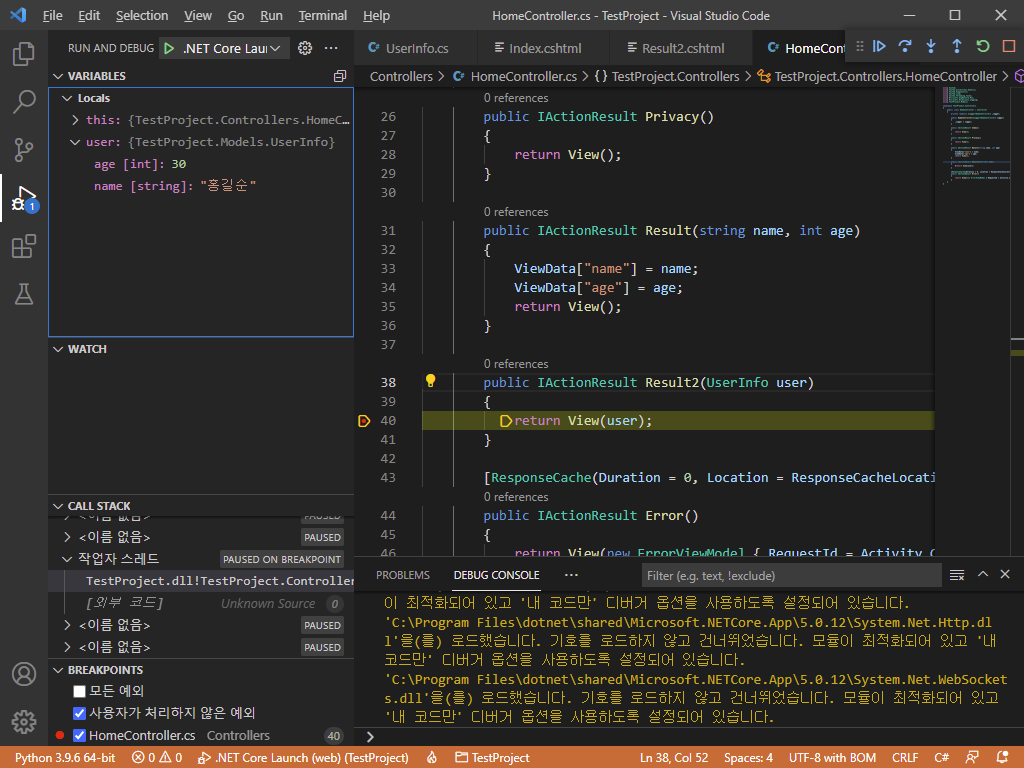Open the Extensions view
1024x768 pixels.
[x=24, y=246]
